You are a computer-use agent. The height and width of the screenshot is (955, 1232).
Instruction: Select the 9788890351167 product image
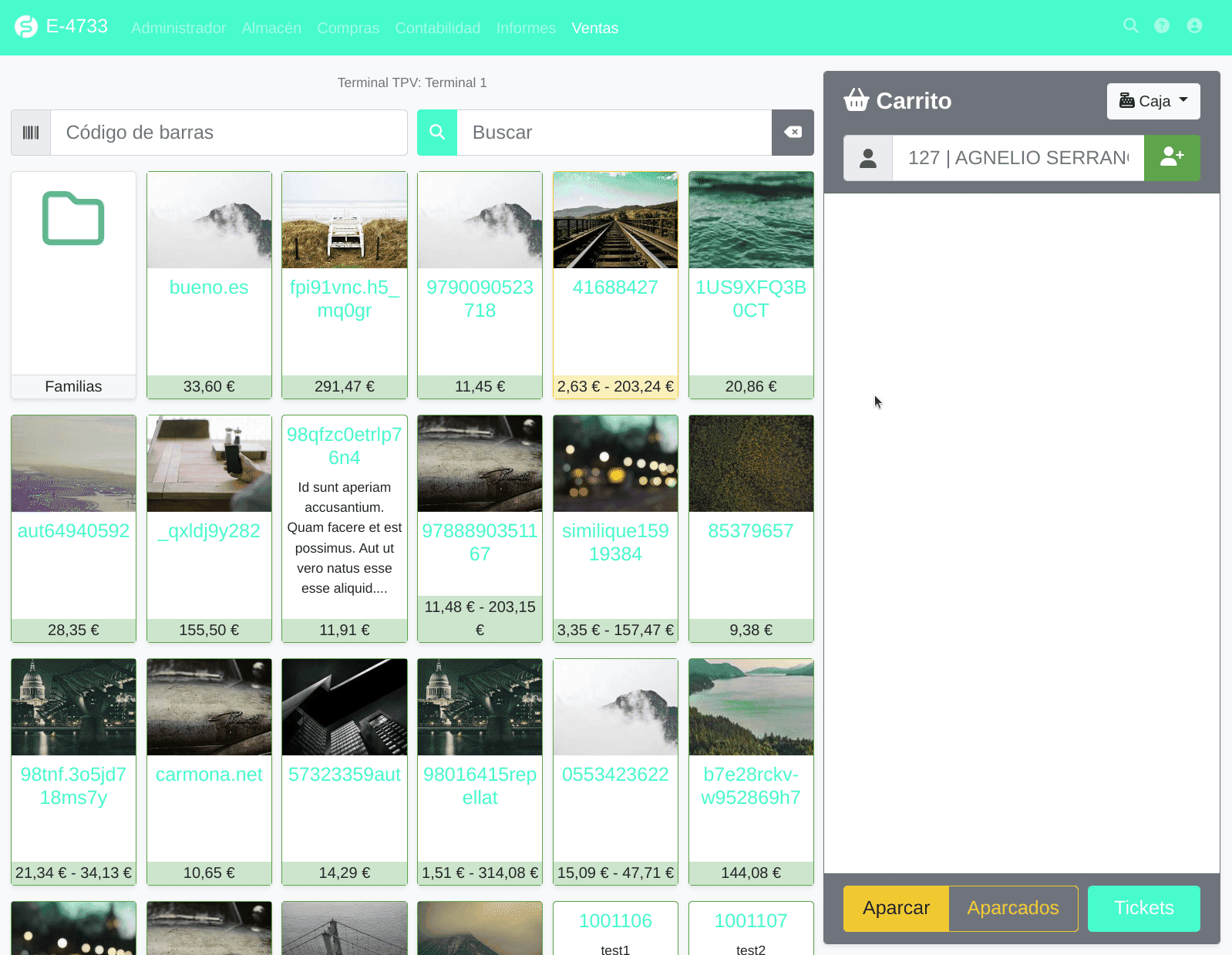(x=480, y=463)
